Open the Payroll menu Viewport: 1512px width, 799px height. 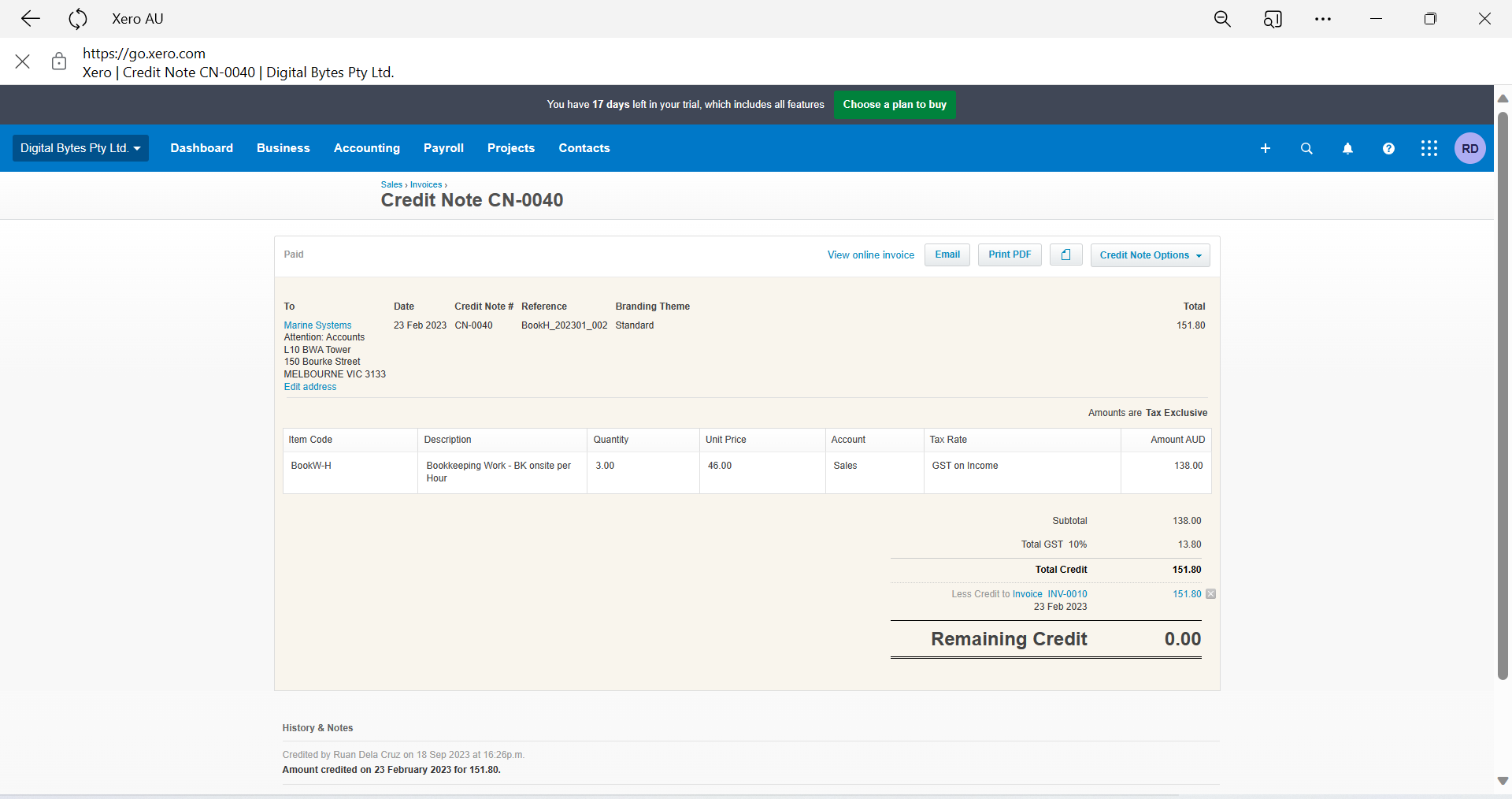click(443, 148)
